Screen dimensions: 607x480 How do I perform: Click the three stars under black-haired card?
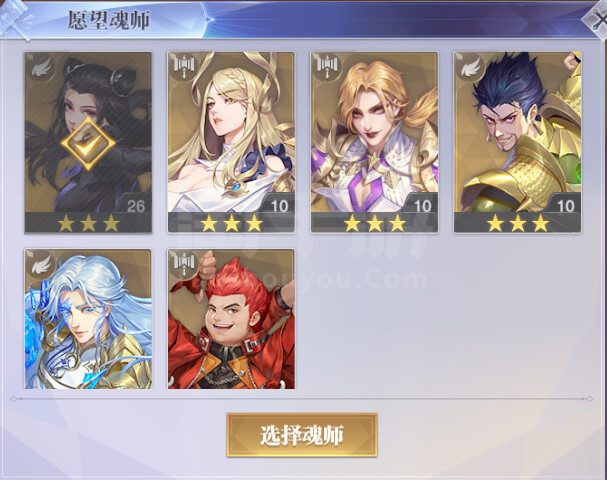point(88,223)
